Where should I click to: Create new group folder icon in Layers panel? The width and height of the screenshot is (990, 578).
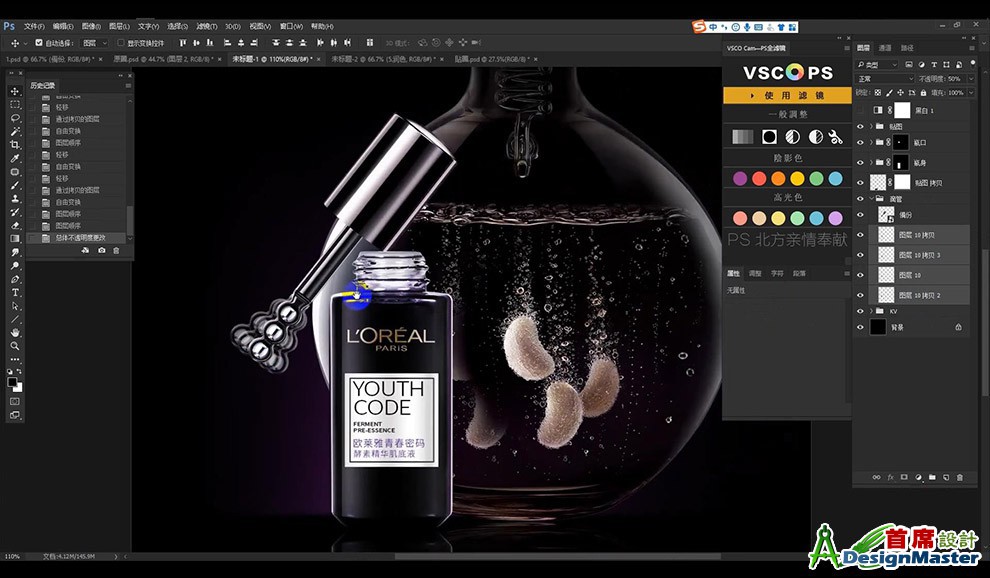(932, 478)
